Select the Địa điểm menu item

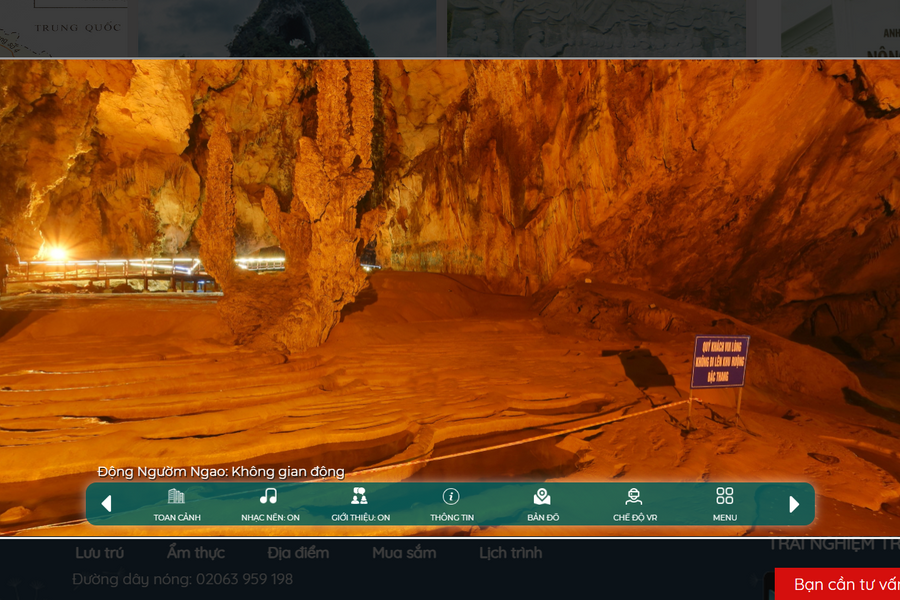tap(298, 553)
